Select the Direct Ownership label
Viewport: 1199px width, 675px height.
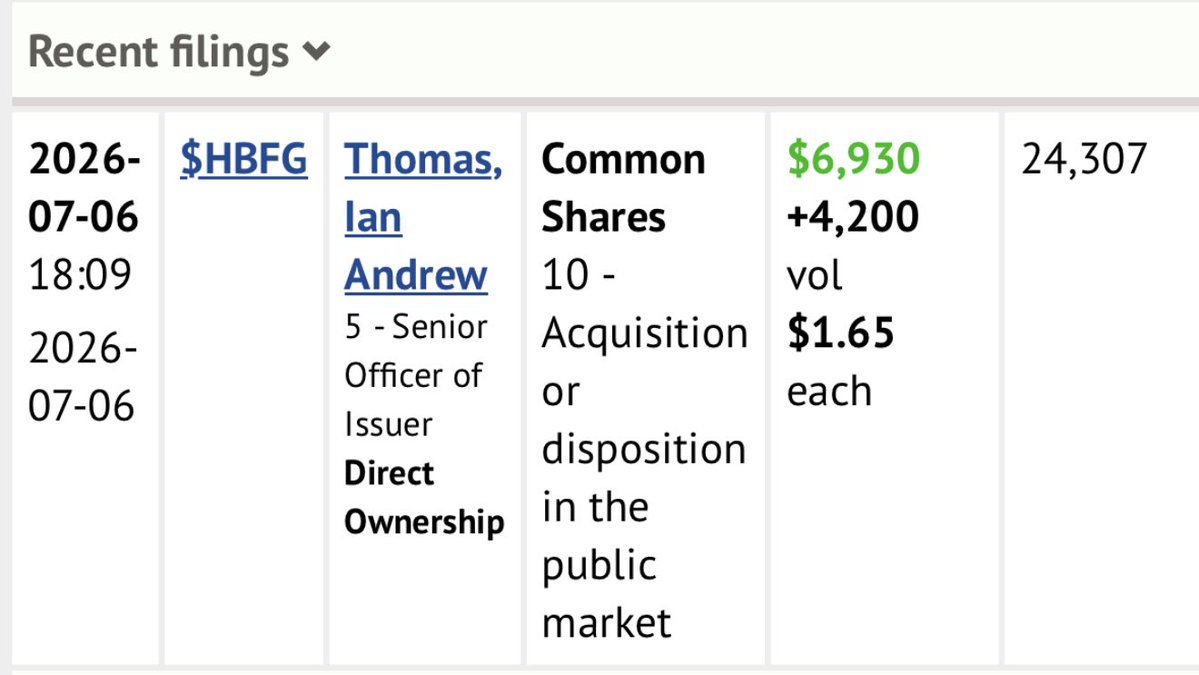424,498
